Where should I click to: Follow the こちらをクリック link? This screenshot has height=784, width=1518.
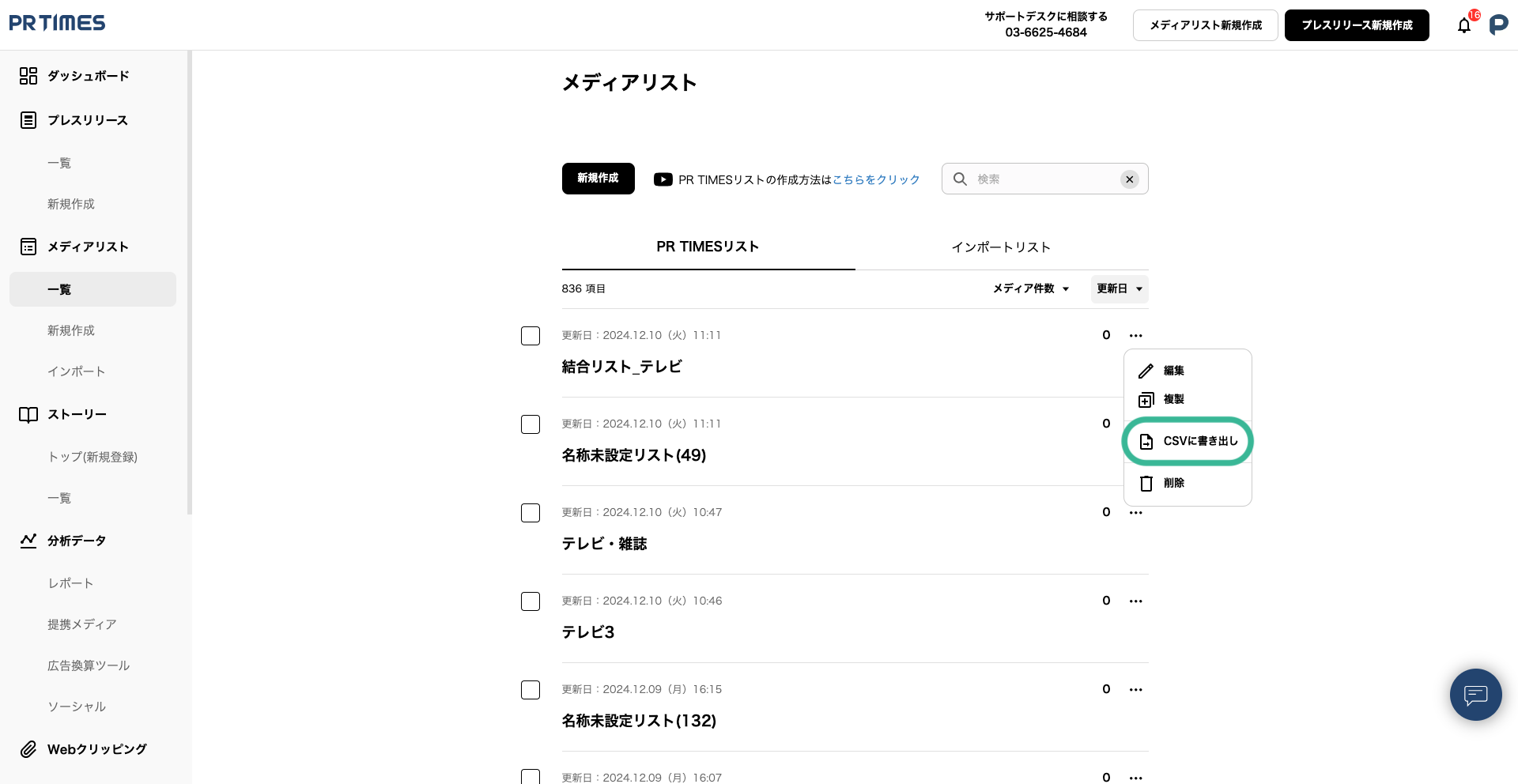[x=876, y=180]
